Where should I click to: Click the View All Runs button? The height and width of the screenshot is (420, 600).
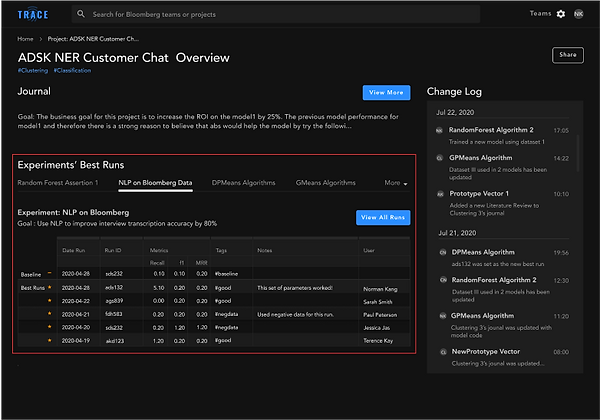coord(383,217)
